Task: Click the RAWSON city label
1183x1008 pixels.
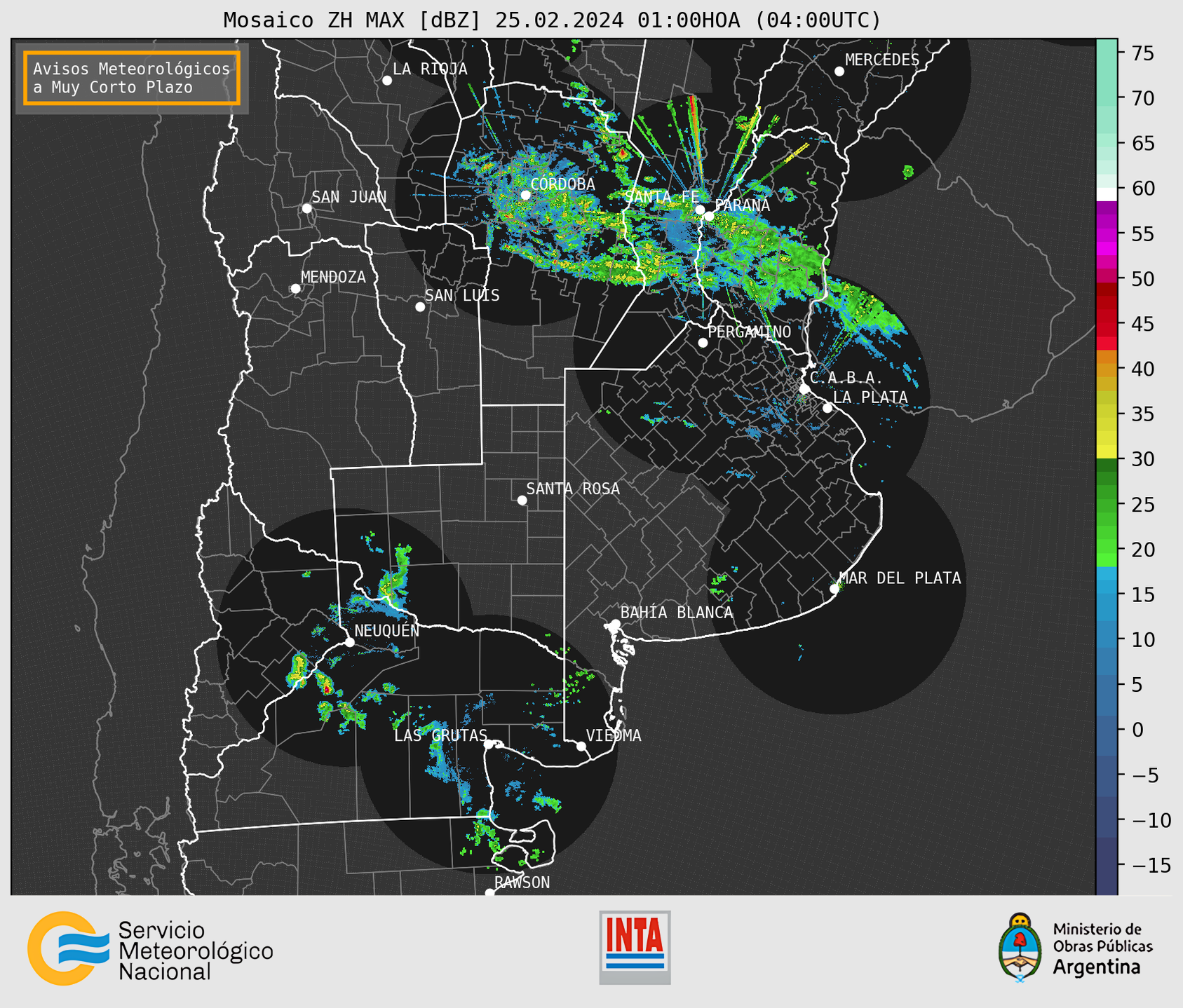Action: [522, 883]
